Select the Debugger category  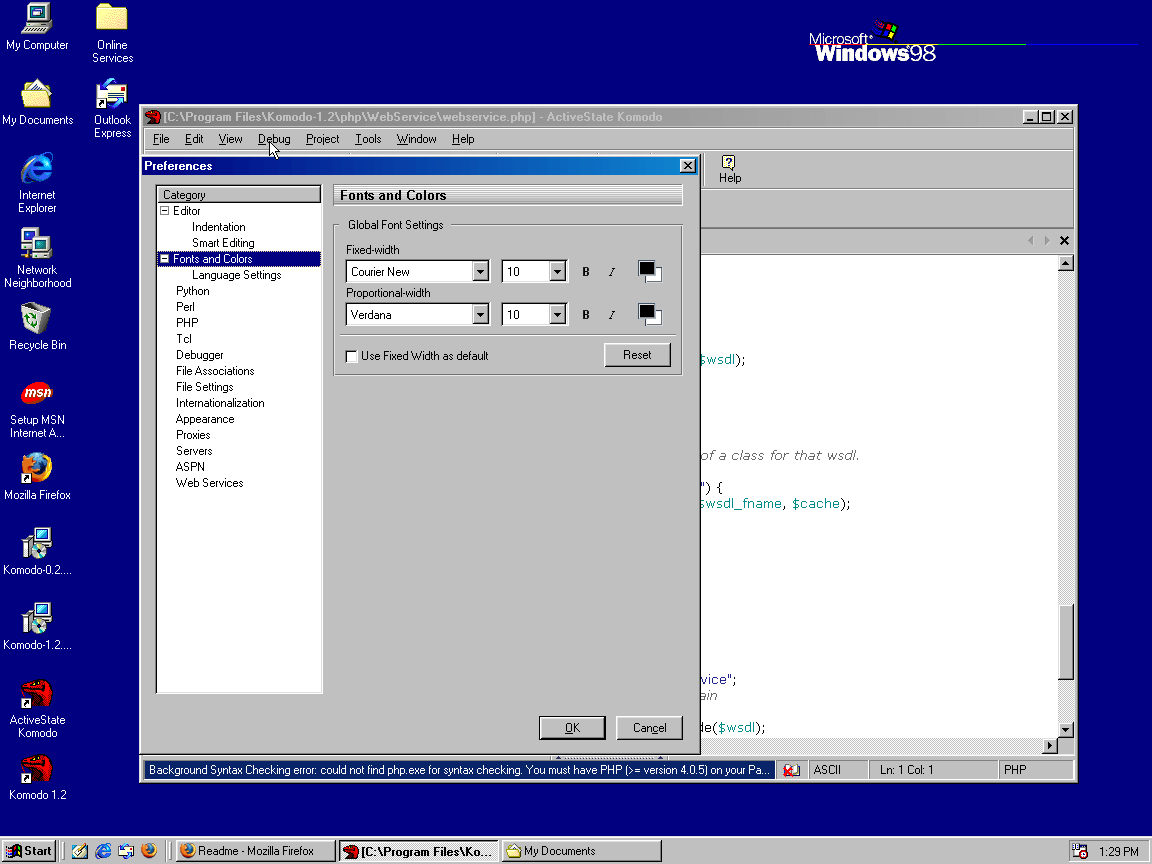pyautogui.click(x=200, y=355)
